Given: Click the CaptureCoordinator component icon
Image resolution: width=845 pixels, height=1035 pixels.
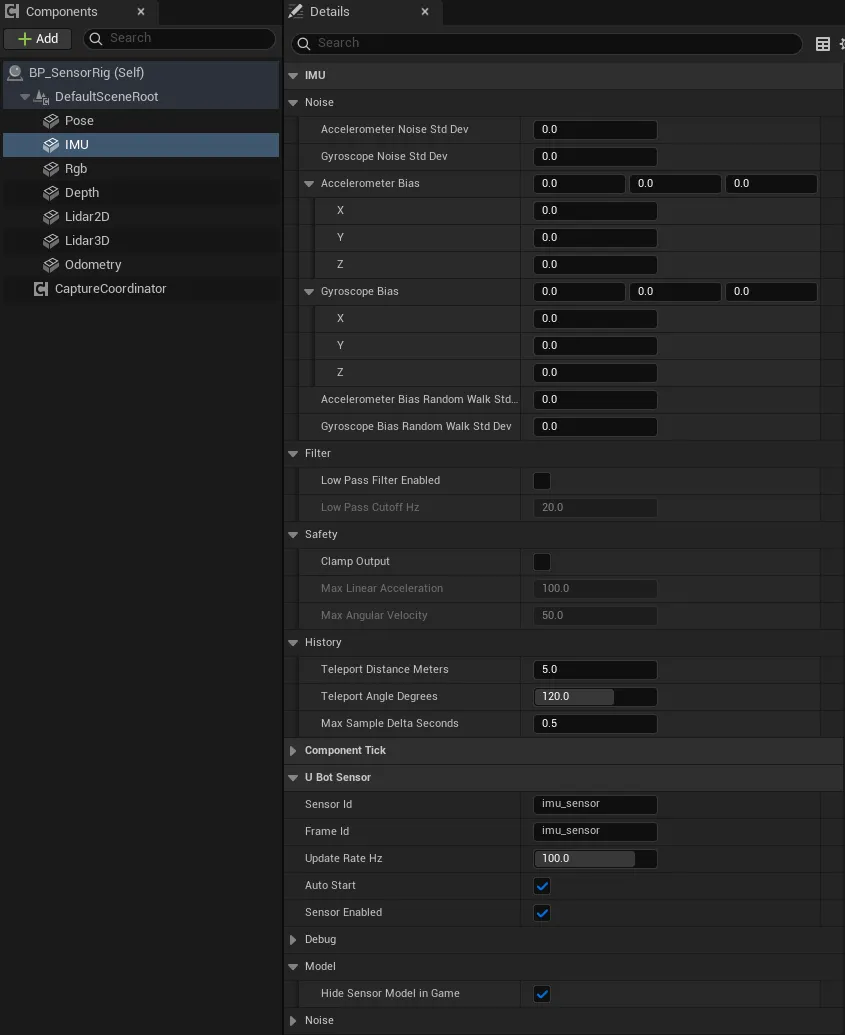Looking at the screenshot, I should pyautogui.click(x=41, y=289).
